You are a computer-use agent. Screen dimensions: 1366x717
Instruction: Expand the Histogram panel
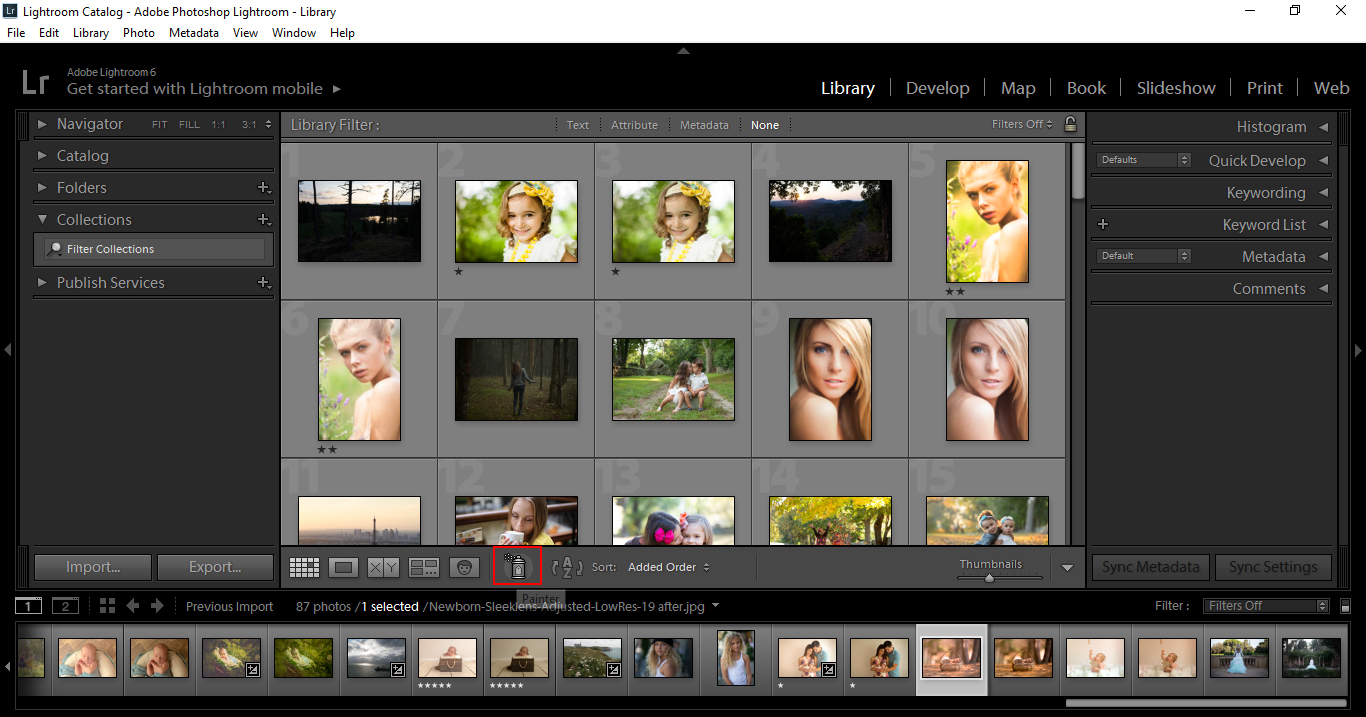click(1324, 127)
